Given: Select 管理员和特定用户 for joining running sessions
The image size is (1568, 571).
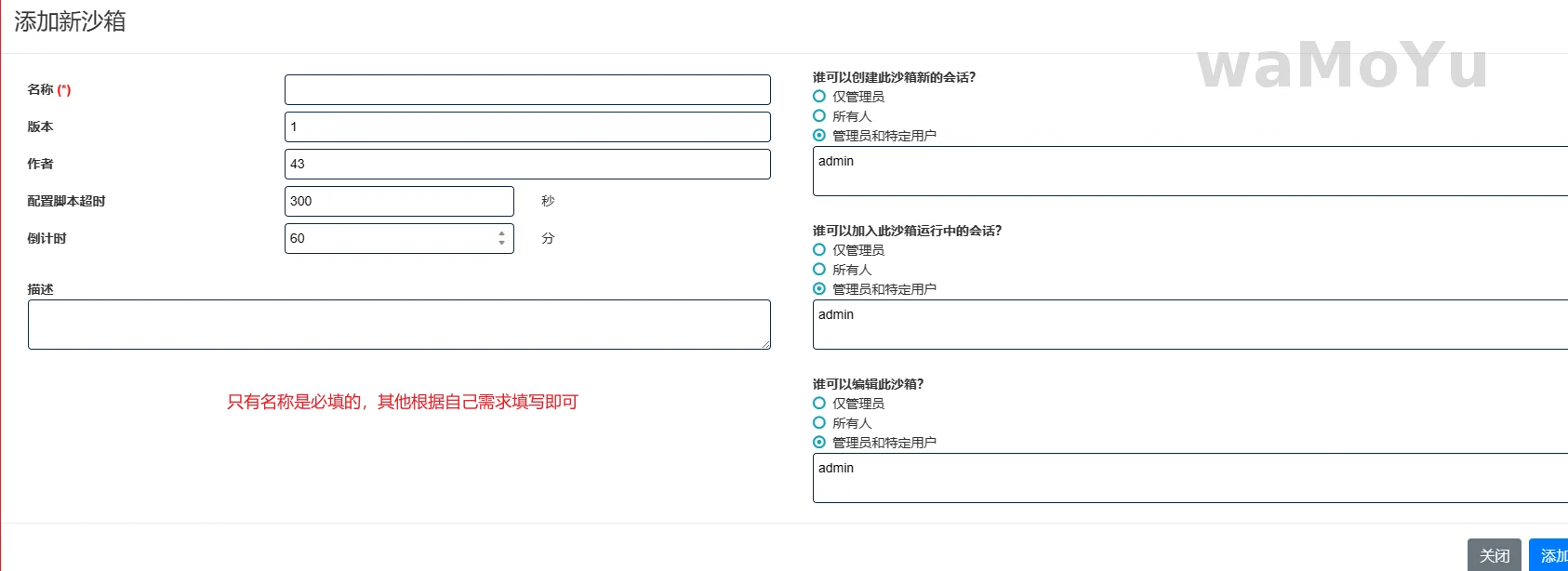Looking at the screenshot, I should (819, 289).
